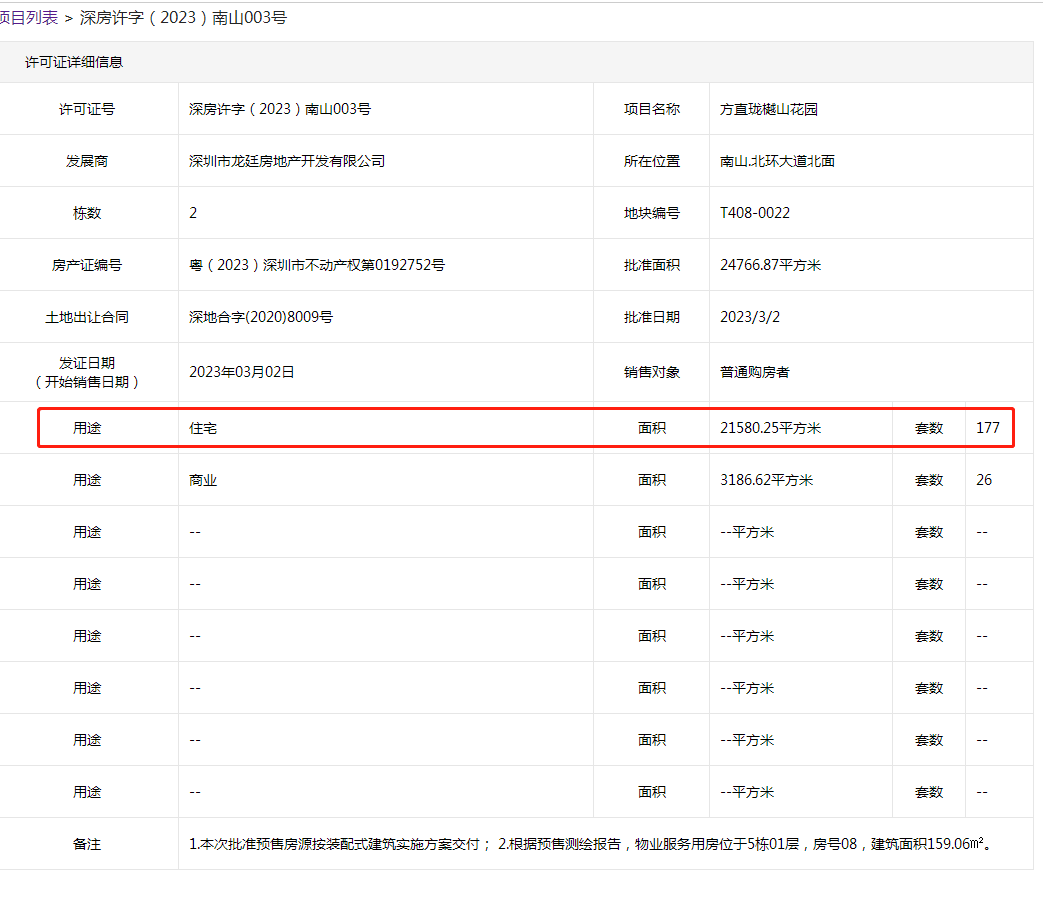1043x897 pixels.
Task: Click property certificate number ending 0192752号
Action: click(x=316, y=265)
